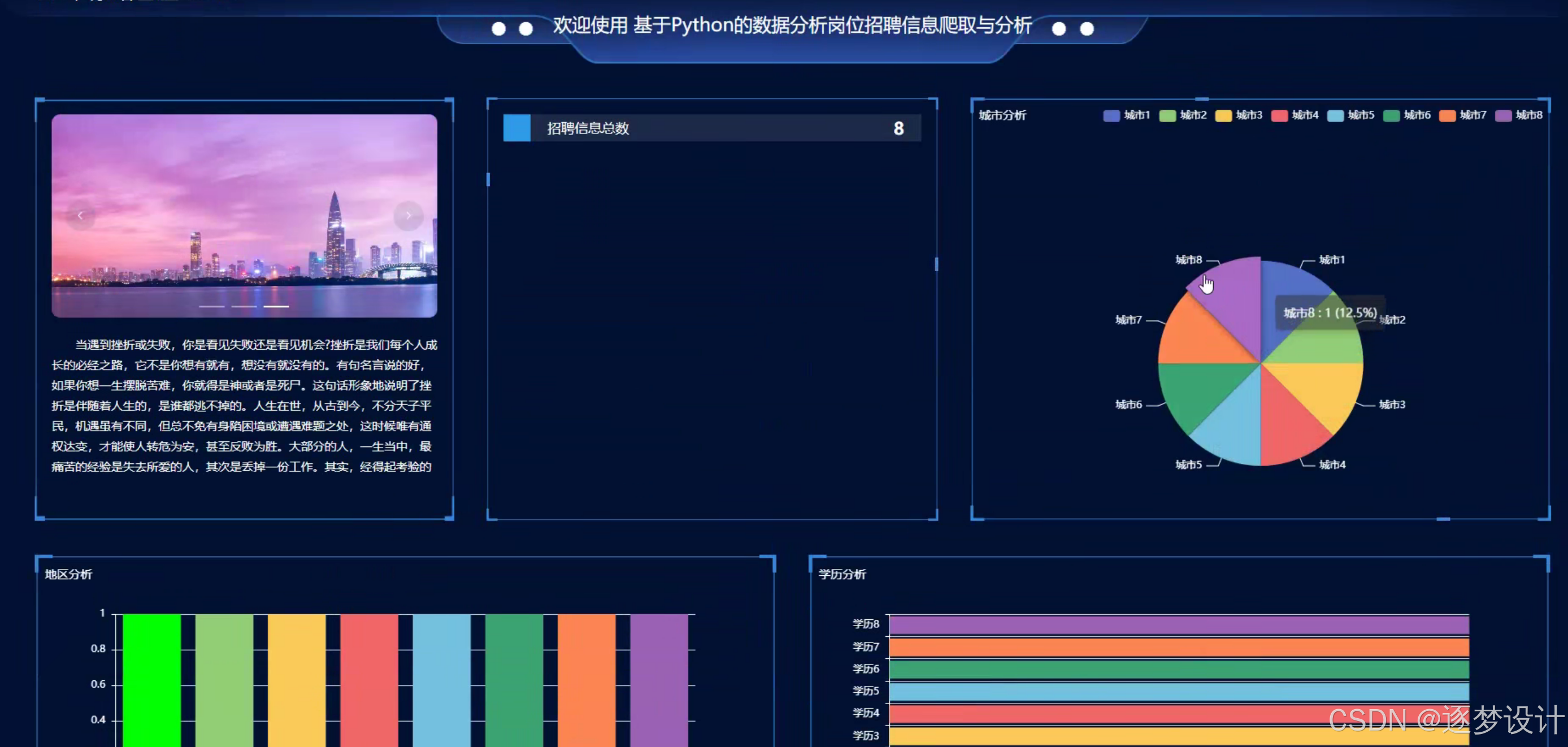
Task: Toggle 城市5 legend item
Action: click(x=1350, y=115)
